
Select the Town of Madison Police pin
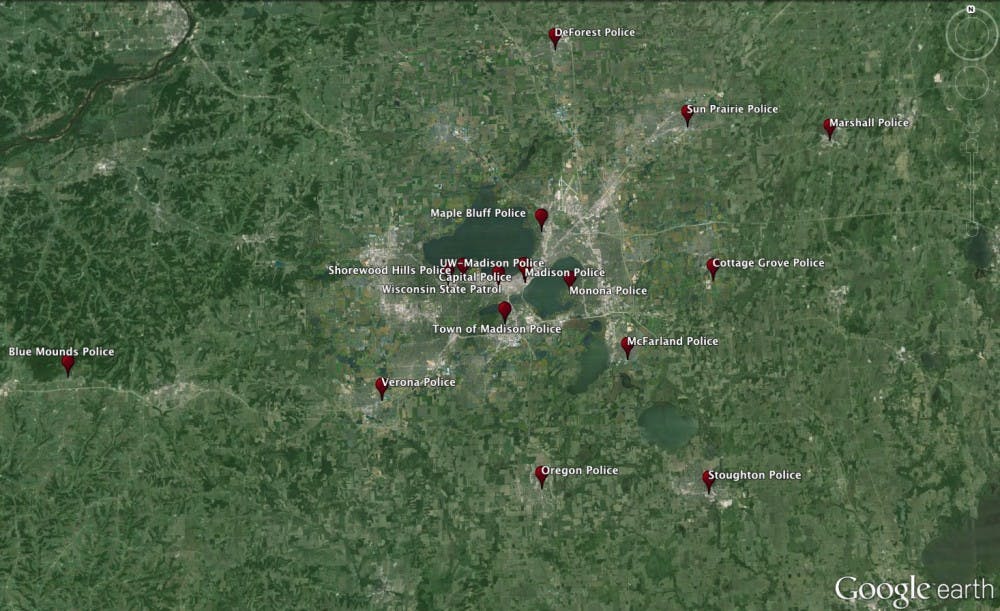(505, 310)
